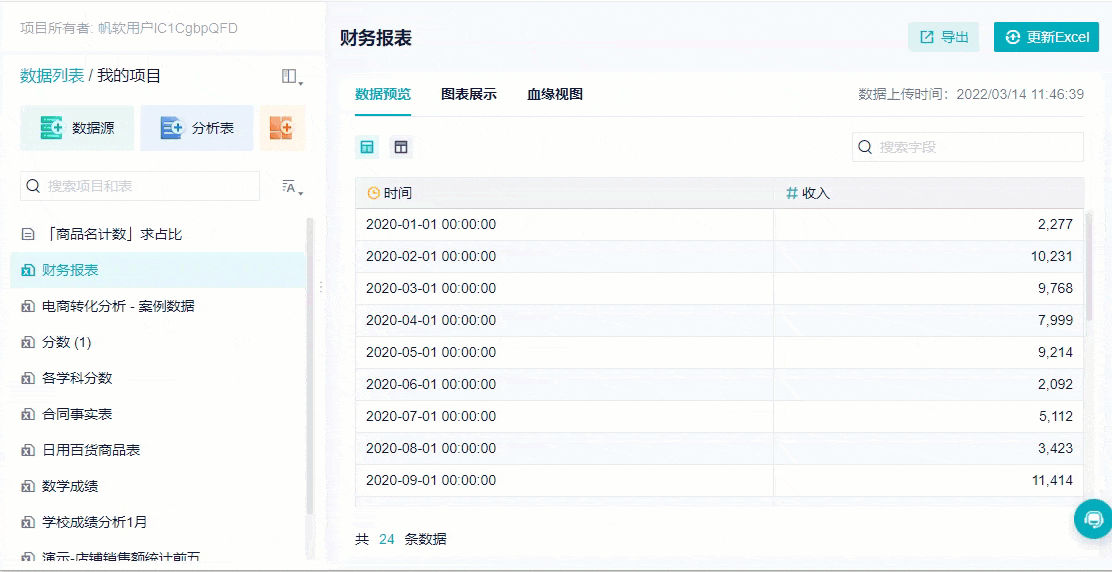This screenshot has width=1112, height=572.
Task: Click the panel divider handle dots
Action: point(321,286)
